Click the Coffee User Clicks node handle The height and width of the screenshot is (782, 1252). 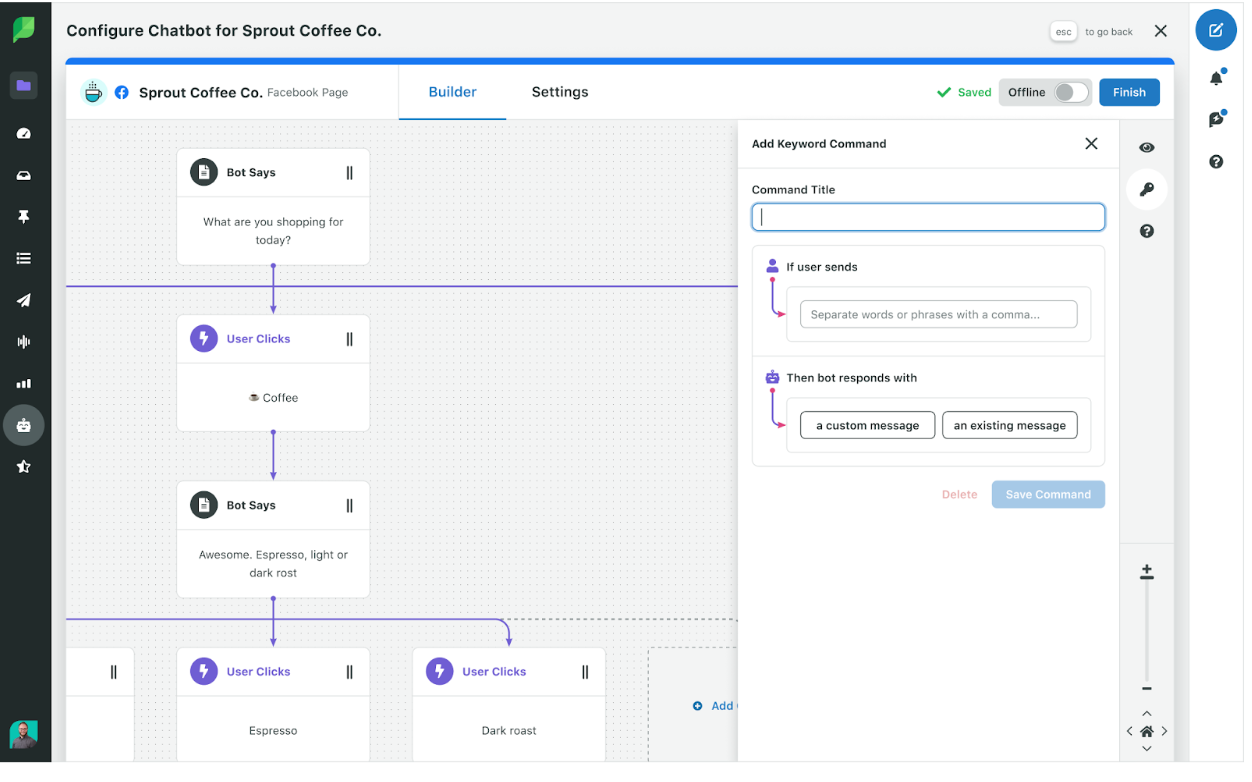tap(349, 339)
